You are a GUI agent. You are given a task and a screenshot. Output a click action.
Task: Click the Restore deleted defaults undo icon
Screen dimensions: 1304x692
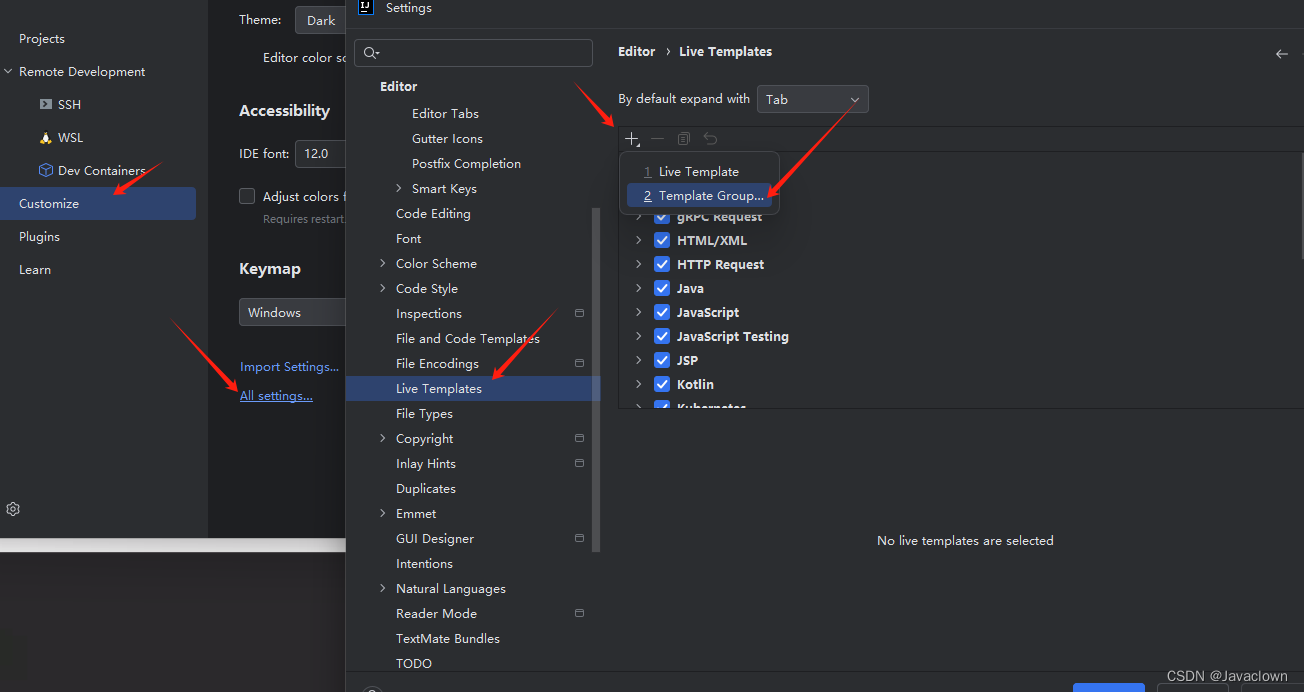click(708, 138)
